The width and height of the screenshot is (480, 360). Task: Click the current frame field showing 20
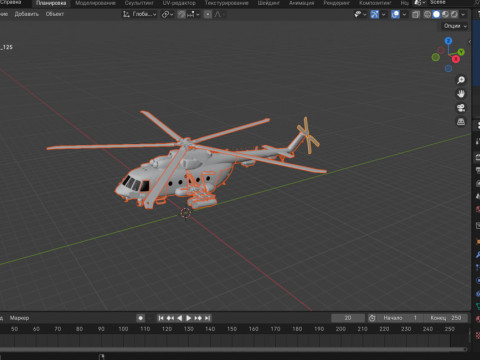coord(348,318)
